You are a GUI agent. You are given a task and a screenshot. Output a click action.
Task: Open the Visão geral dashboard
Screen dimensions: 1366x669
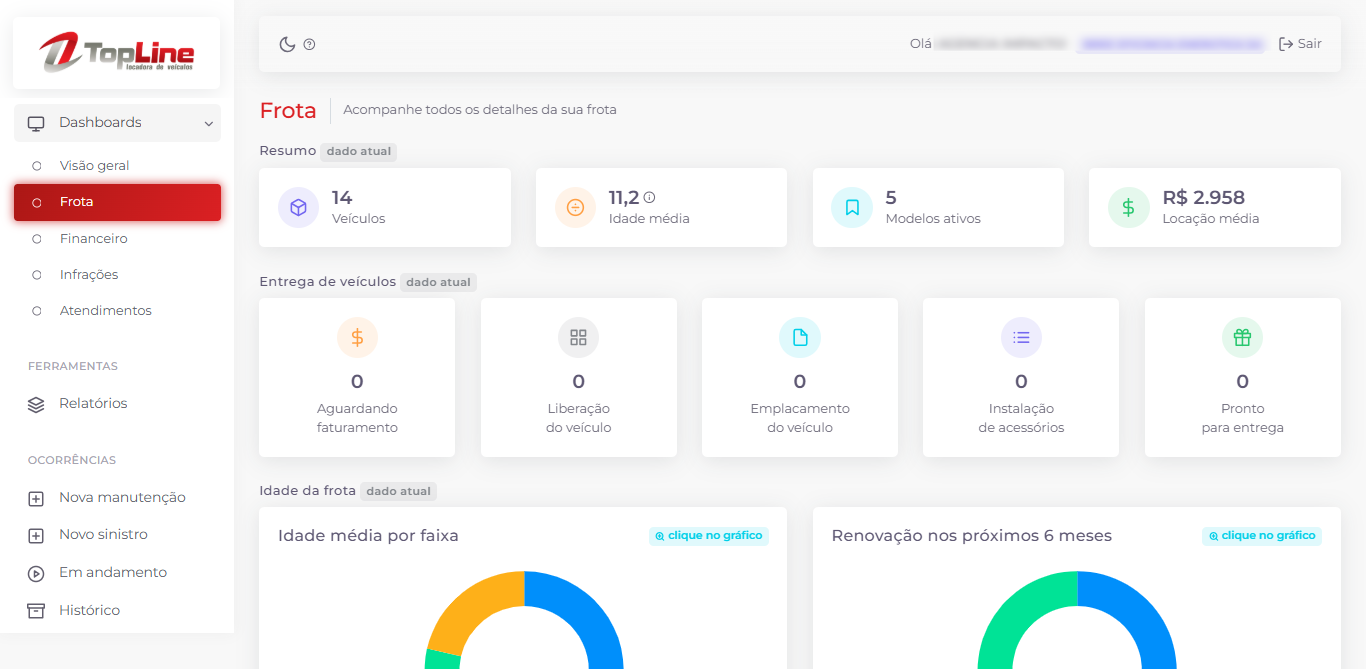(95, 166)
